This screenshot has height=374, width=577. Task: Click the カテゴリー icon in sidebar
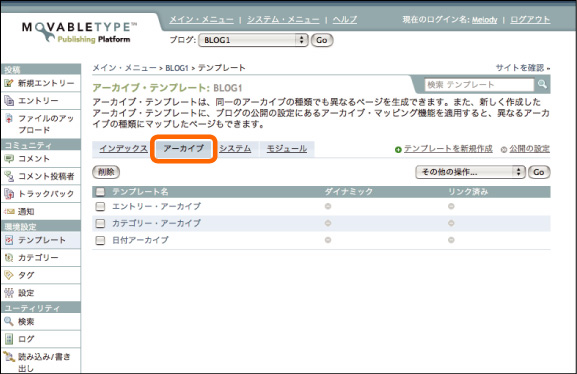(x=9, y=258)
